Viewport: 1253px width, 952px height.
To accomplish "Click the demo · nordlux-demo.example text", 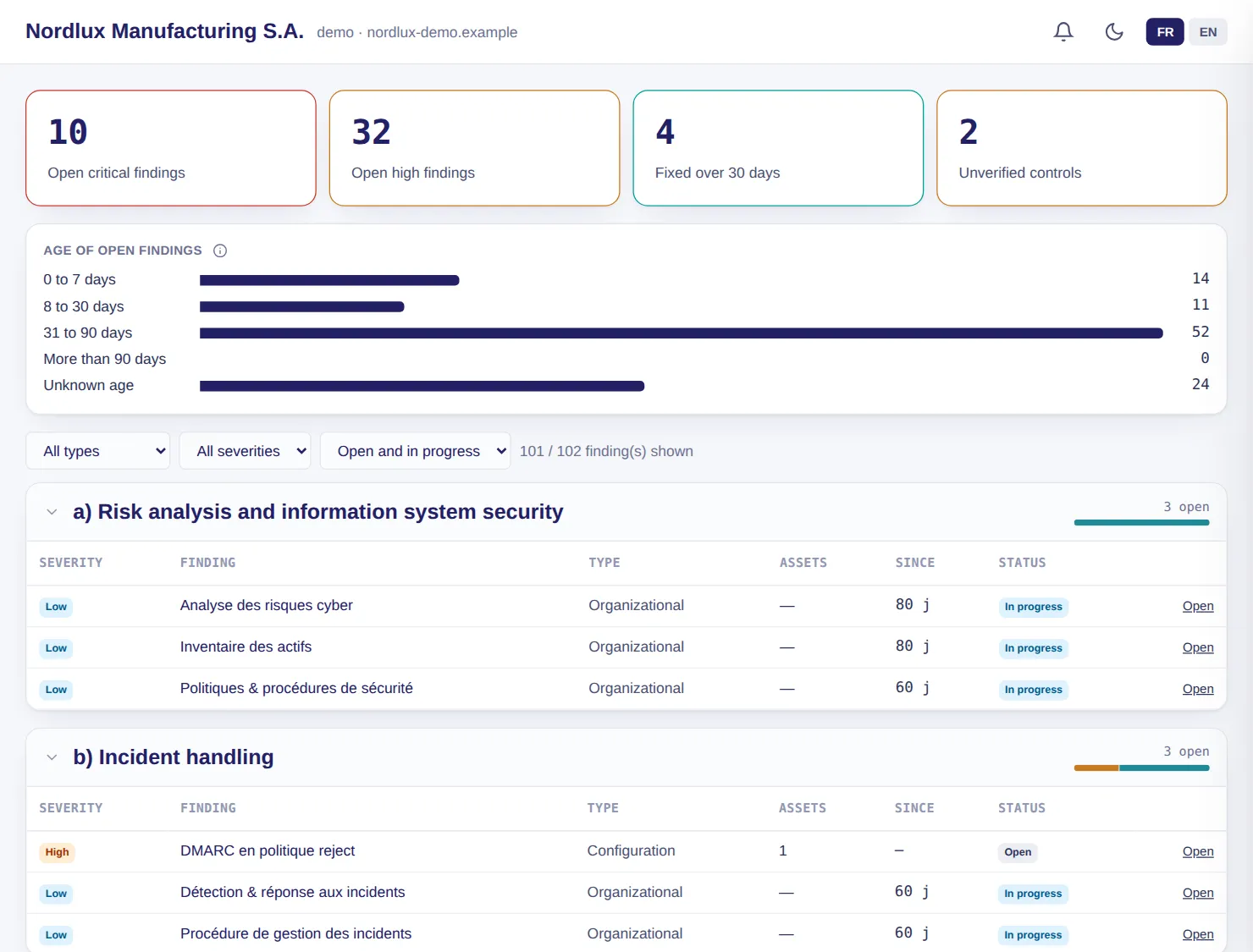I will pyautogui.click(x=417, y=32).
